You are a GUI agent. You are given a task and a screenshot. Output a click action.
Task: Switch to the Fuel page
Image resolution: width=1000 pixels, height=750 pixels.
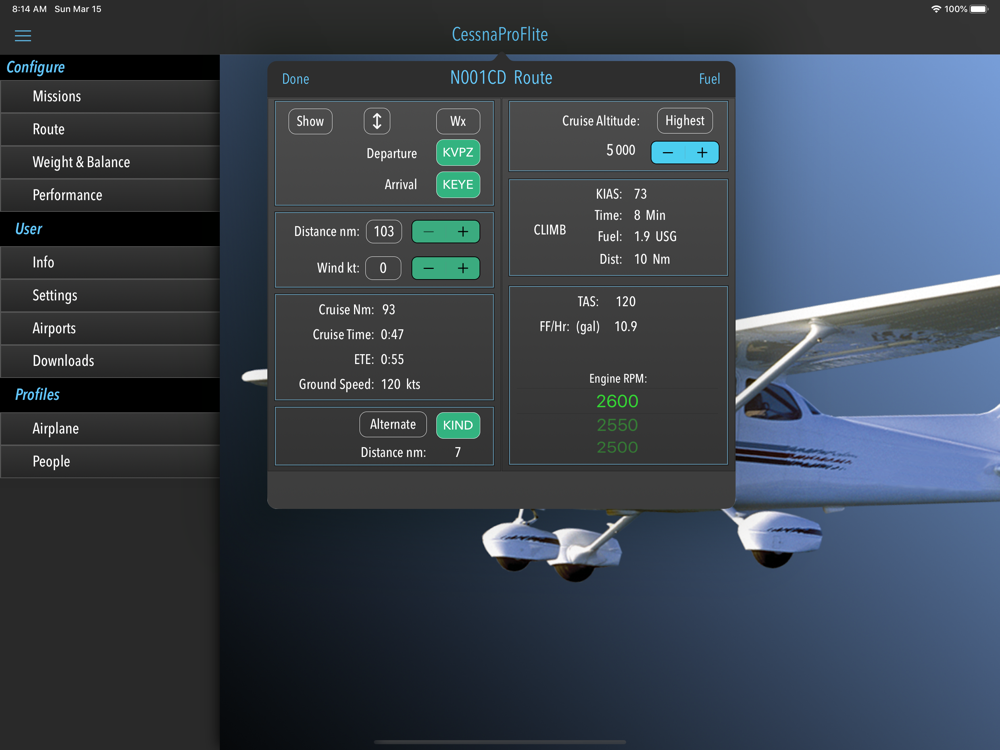click(x=709, y=79)
